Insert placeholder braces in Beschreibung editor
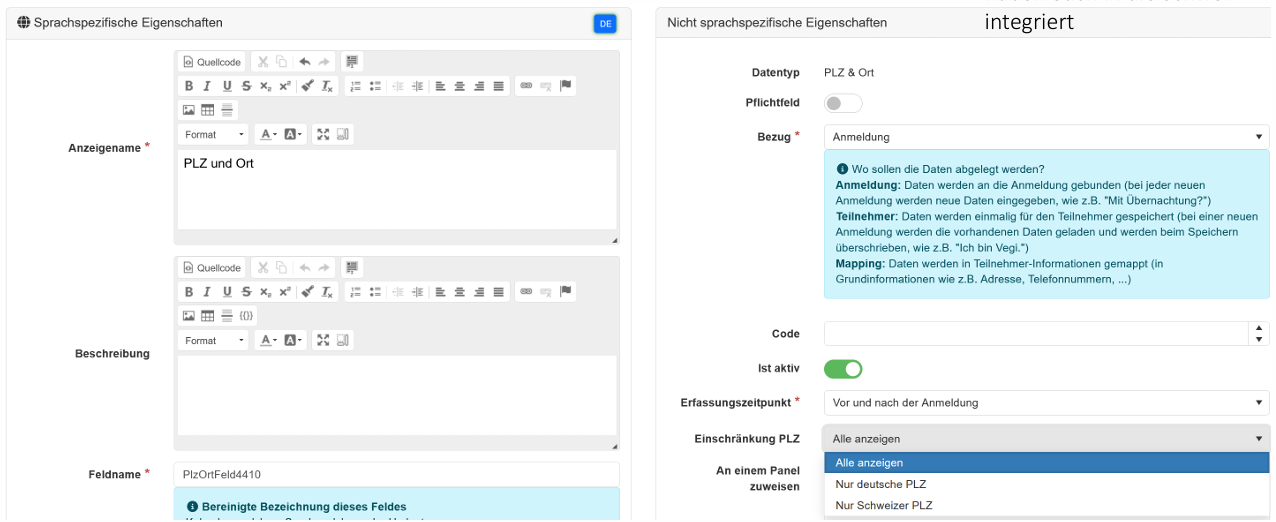 246,316
